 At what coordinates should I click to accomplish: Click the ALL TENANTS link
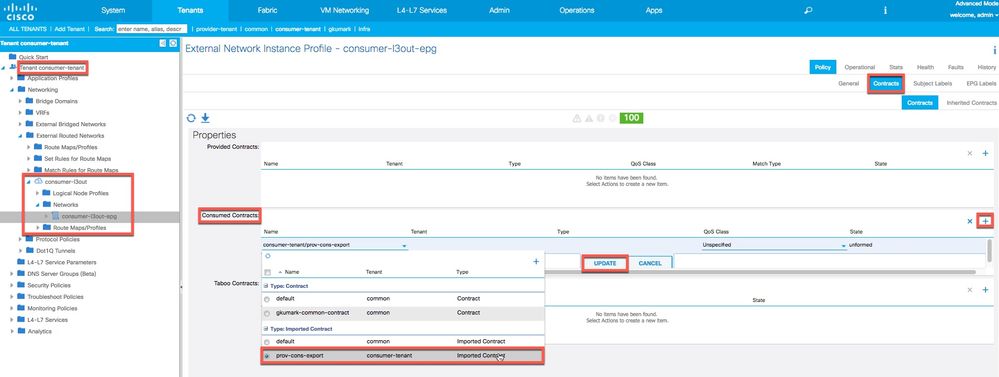tap(27, 29)
